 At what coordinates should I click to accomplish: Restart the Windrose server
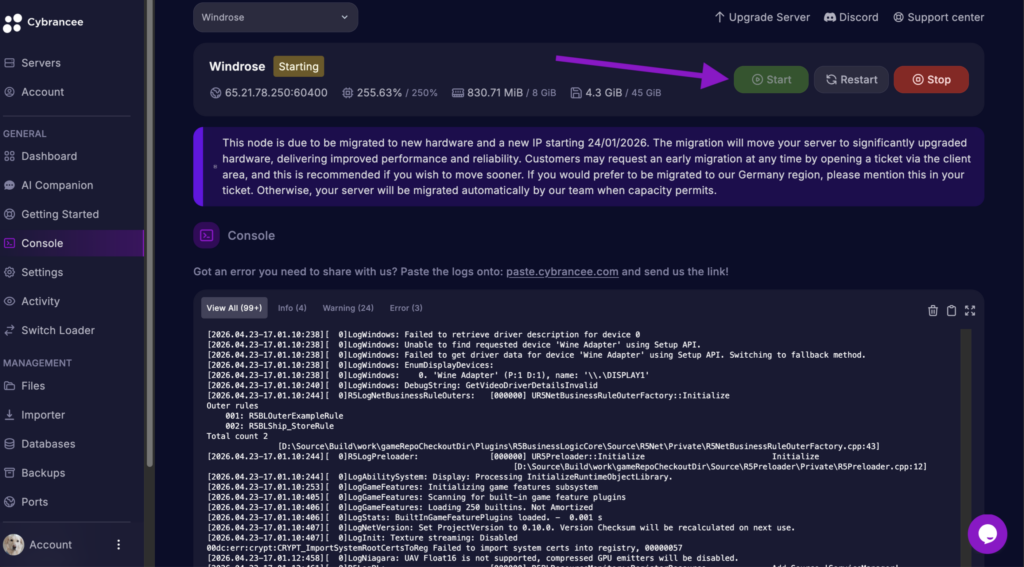point(851,80)
